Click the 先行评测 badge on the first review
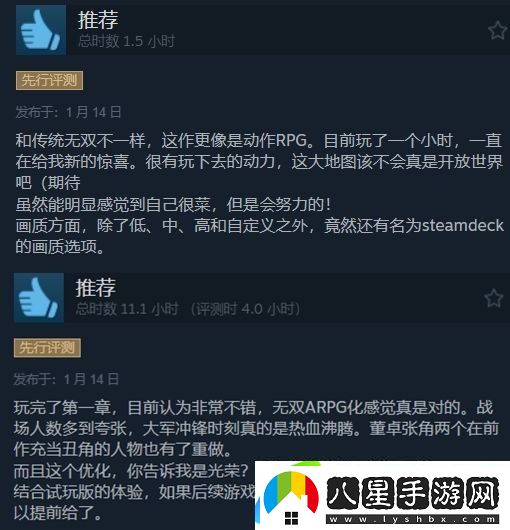This screenshot has width=510, height=530. tap(49, 81)
